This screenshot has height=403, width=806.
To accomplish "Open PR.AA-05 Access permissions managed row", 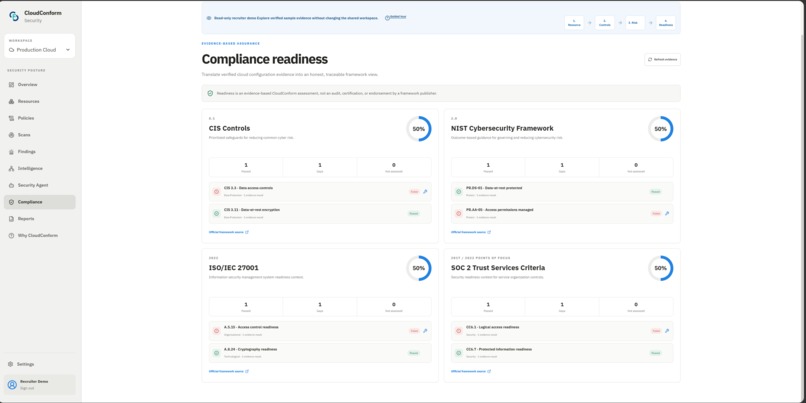I will coord(562,213).
